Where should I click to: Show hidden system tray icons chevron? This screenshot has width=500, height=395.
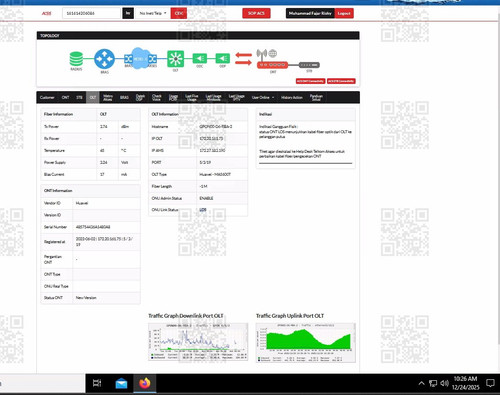[x=421, y=383]
